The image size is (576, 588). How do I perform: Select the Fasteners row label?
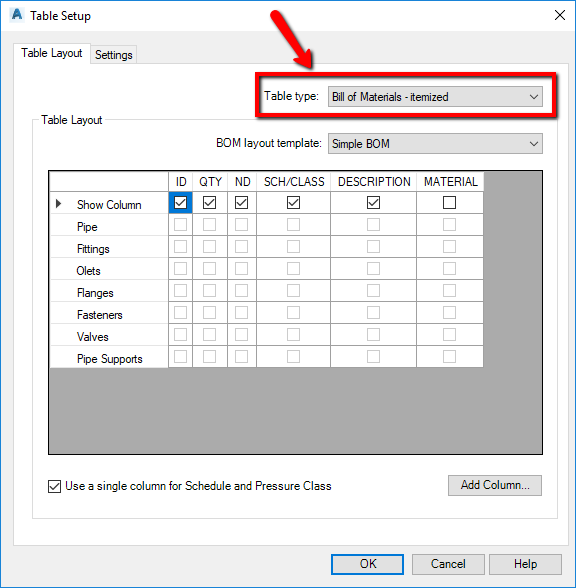tap(99, 315)
